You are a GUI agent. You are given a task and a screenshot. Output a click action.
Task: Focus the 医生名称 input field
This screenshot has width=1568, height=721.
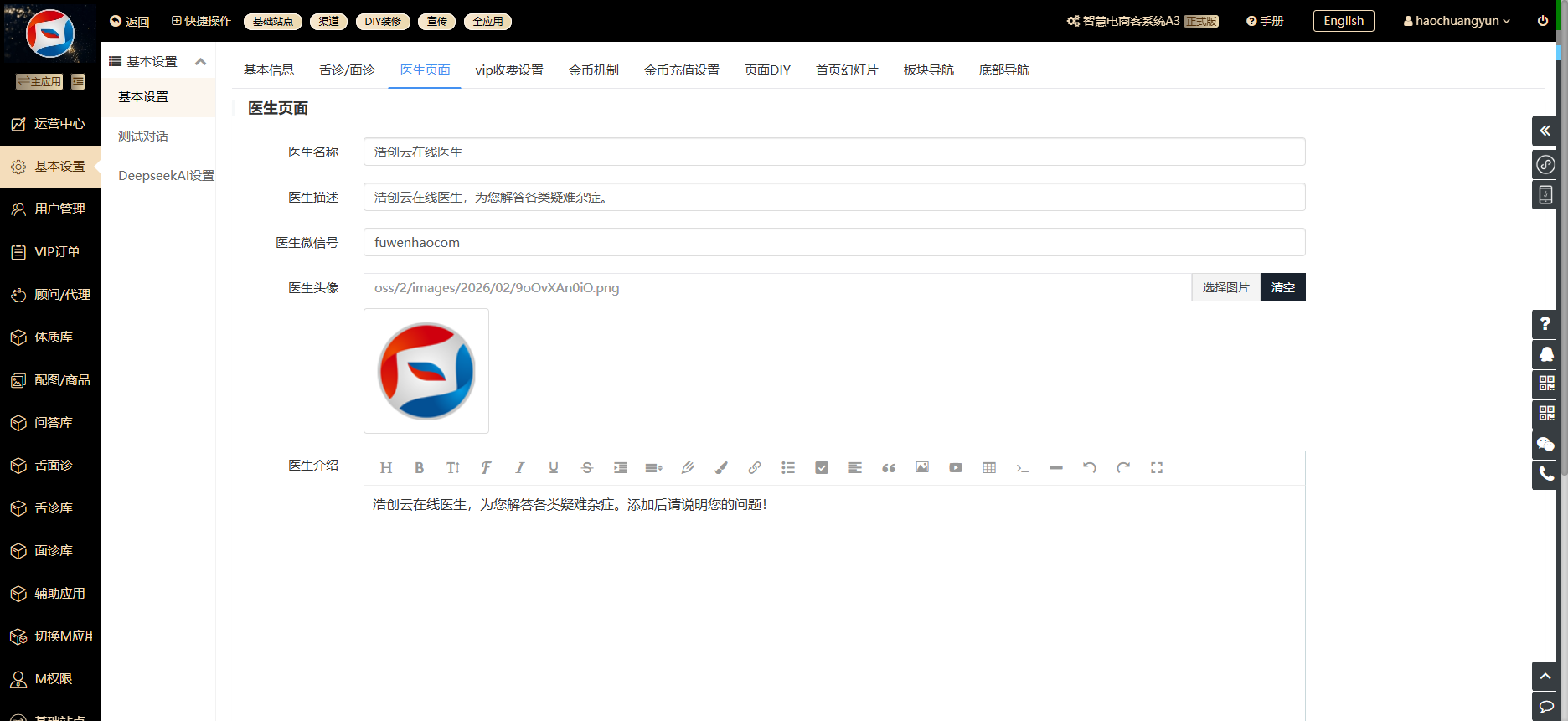[834, 152]
